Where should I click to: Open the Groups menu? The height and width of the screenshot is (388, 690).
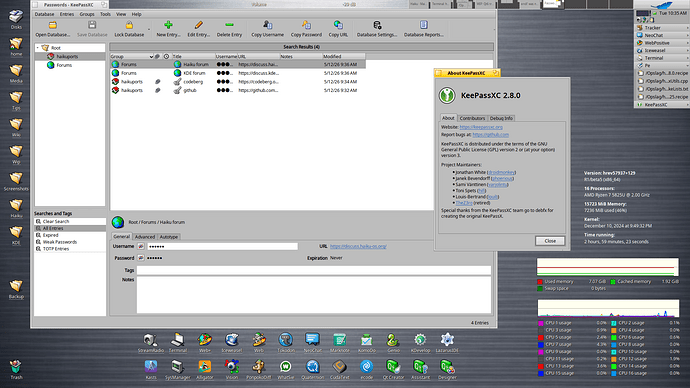click(x=87, y=14)
